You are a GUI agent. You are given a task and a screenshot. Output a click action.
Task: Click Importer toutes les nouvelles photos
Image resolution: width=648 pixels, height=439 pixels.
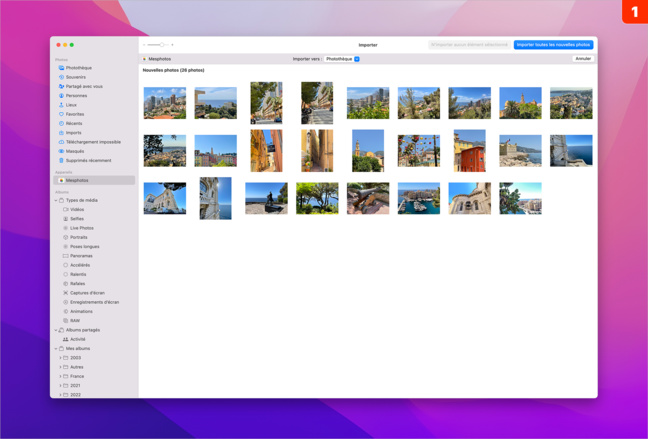(553, 45)
